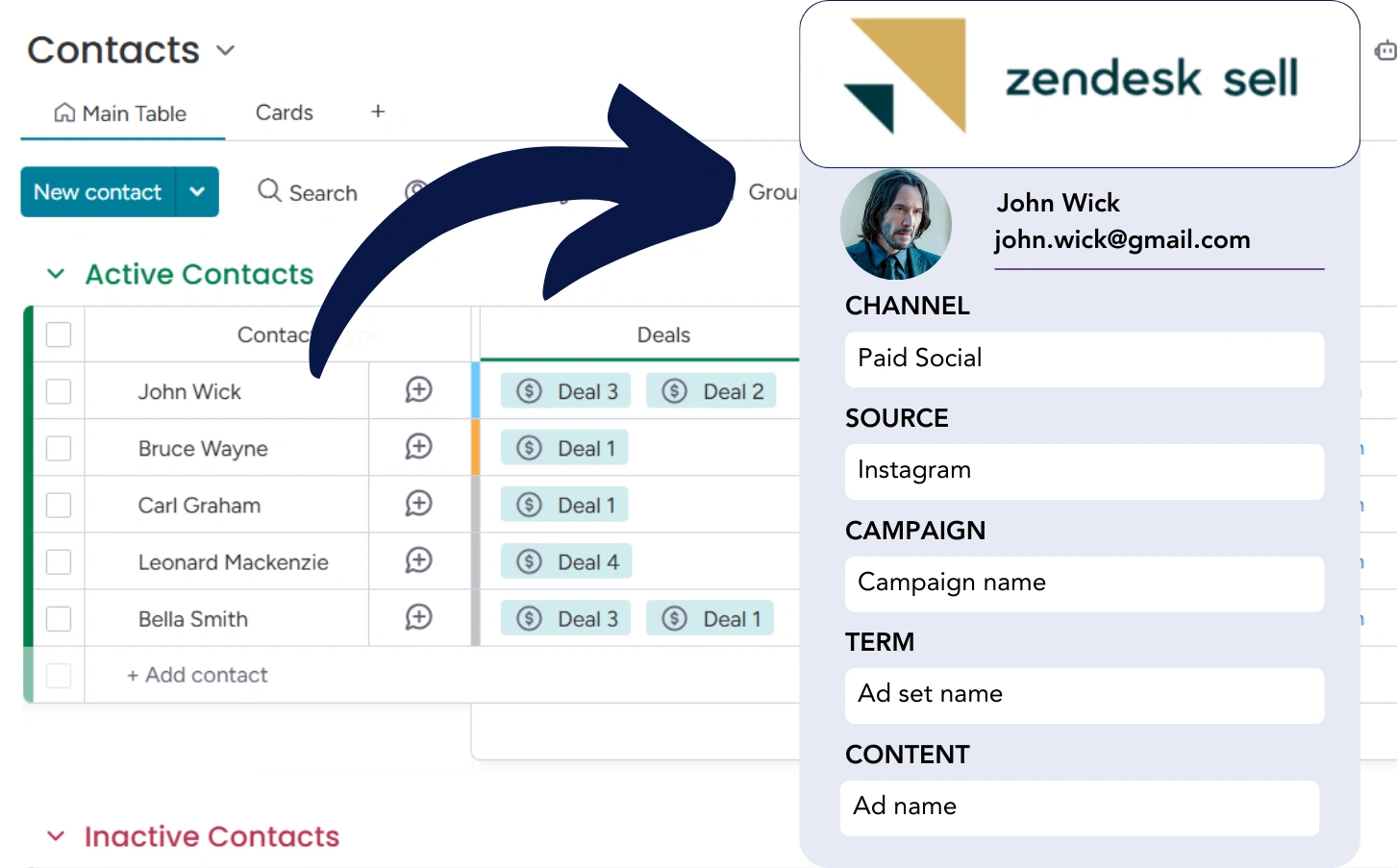Expand the Inactive Contacts group
1397x868 pixels.
(56, 836)
